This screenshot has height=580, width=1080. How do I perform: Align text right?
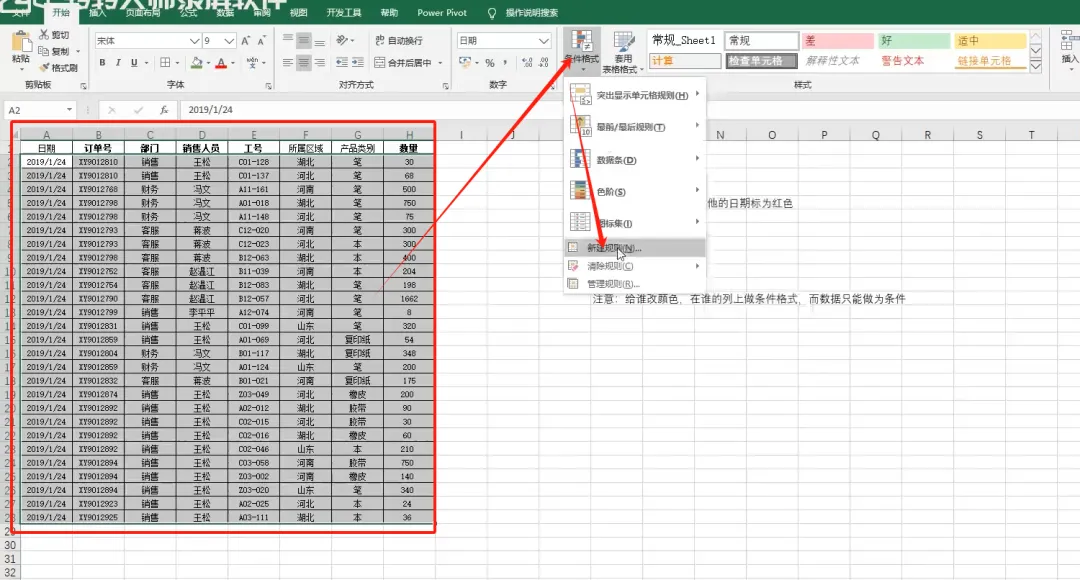[x=320, y=63]
